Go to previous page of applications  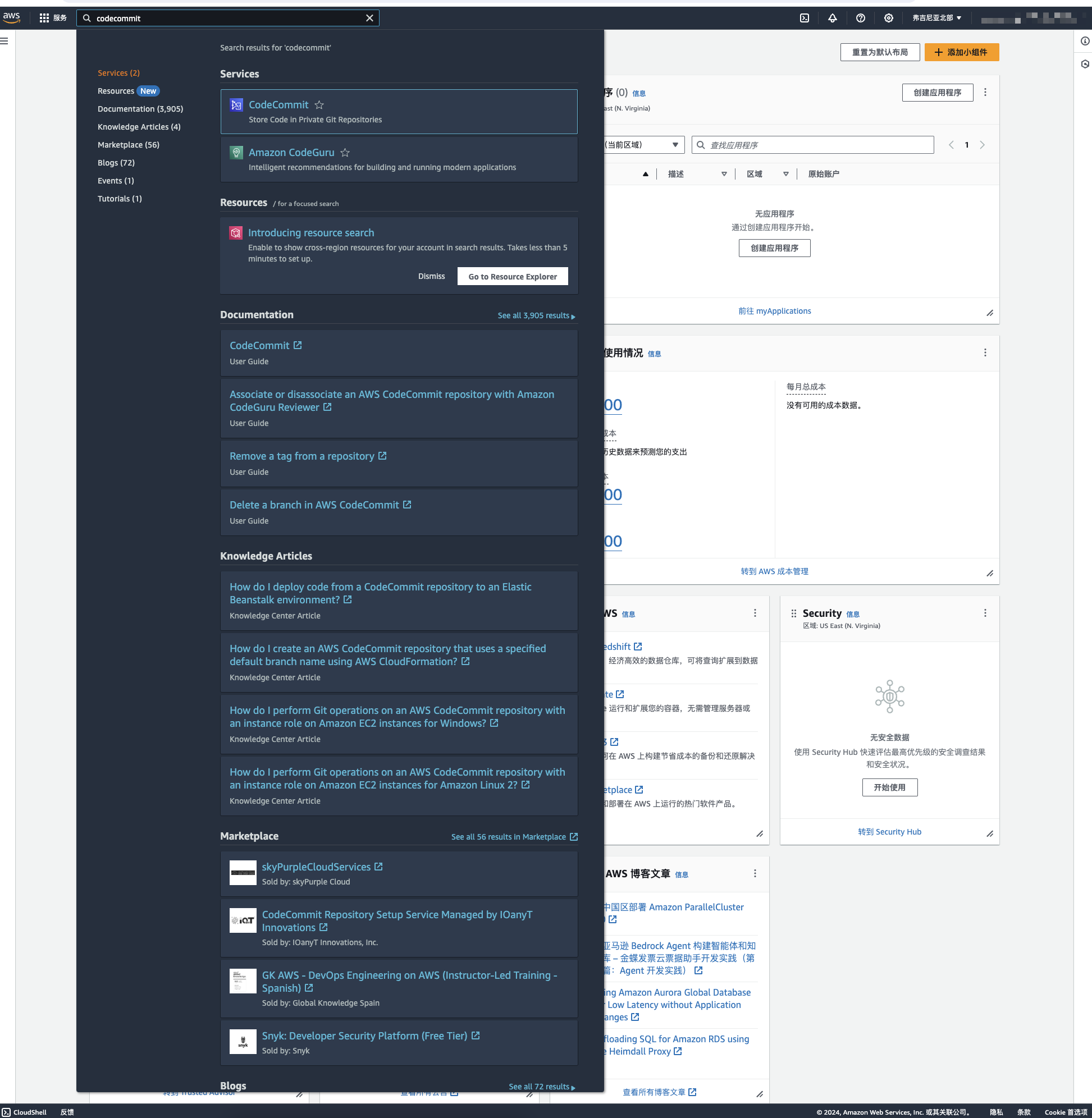tap(951, 145)
